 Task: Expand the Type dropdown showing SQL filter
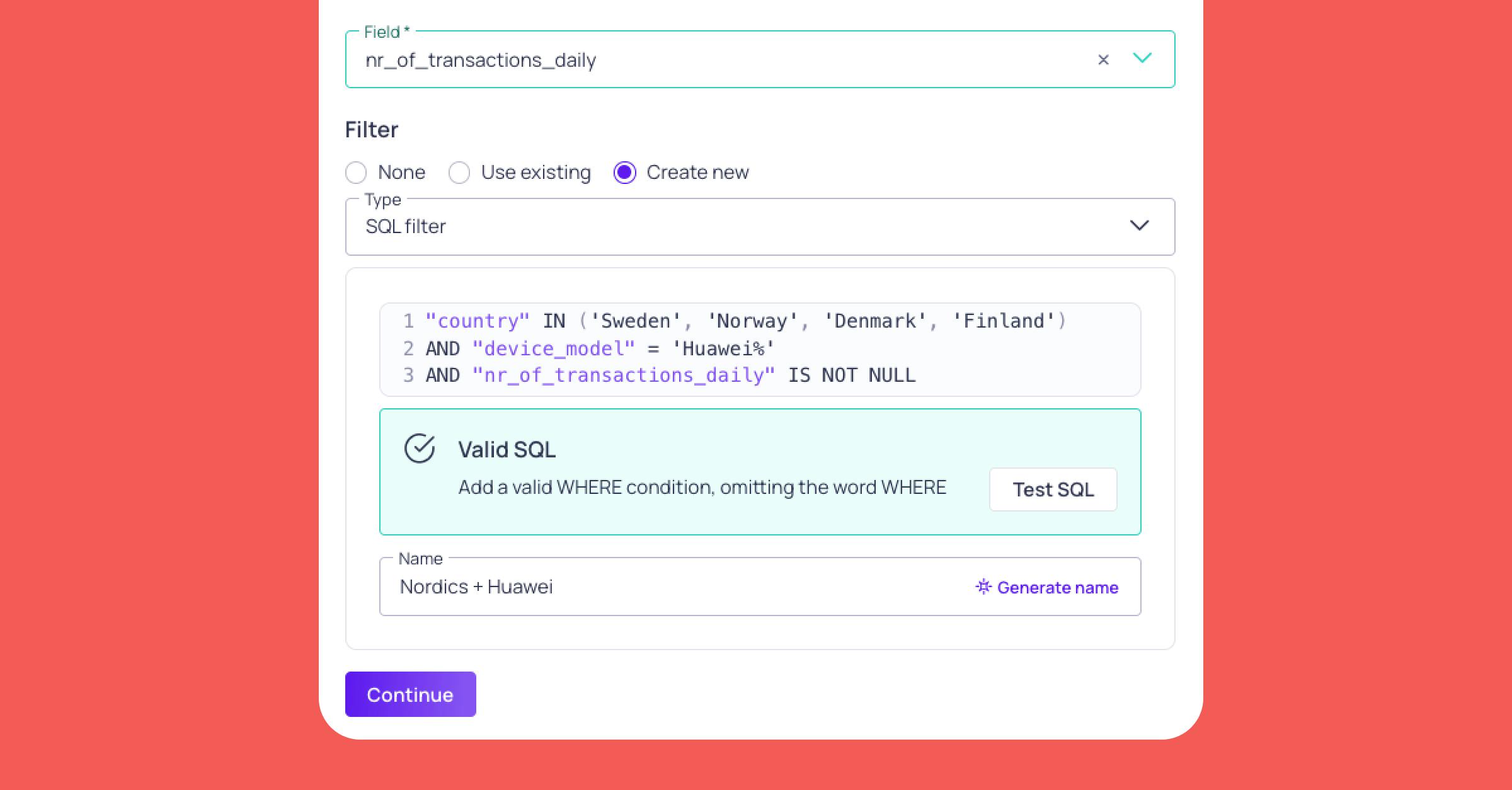point(1140,226)
